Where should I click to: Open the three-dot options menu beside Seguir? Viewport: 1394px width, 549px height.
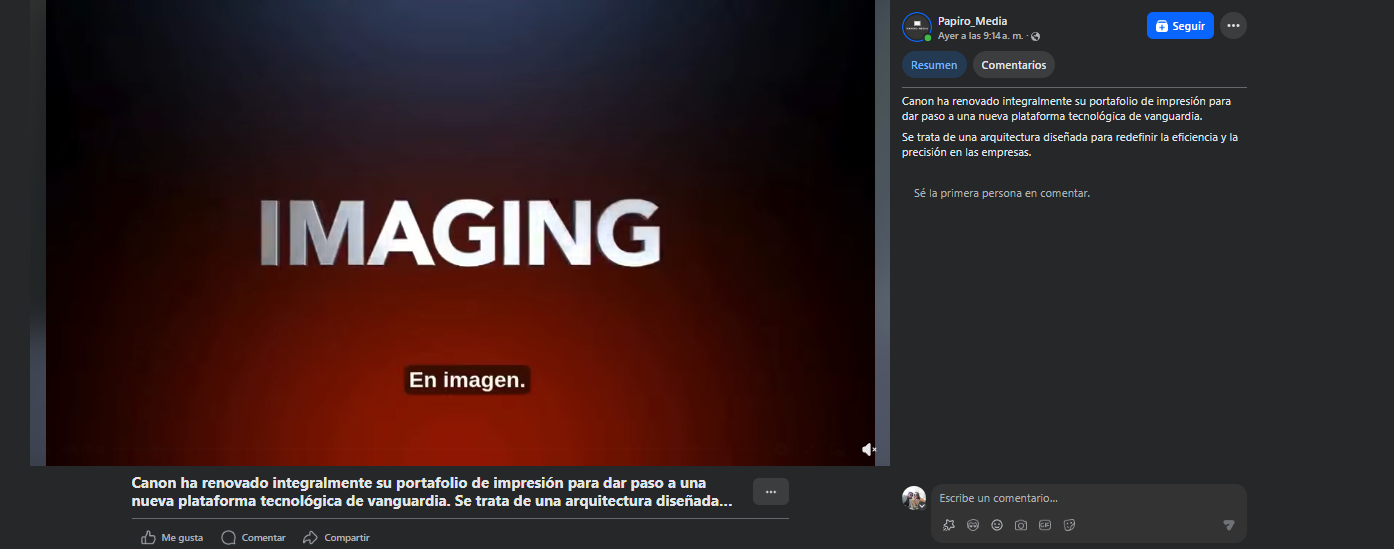[1233, 26]
